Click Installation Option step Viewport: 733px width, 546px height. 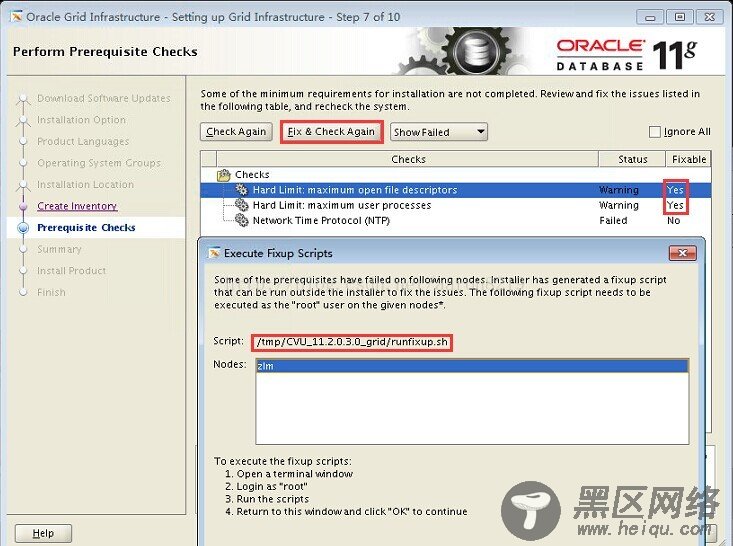[81, 120]
